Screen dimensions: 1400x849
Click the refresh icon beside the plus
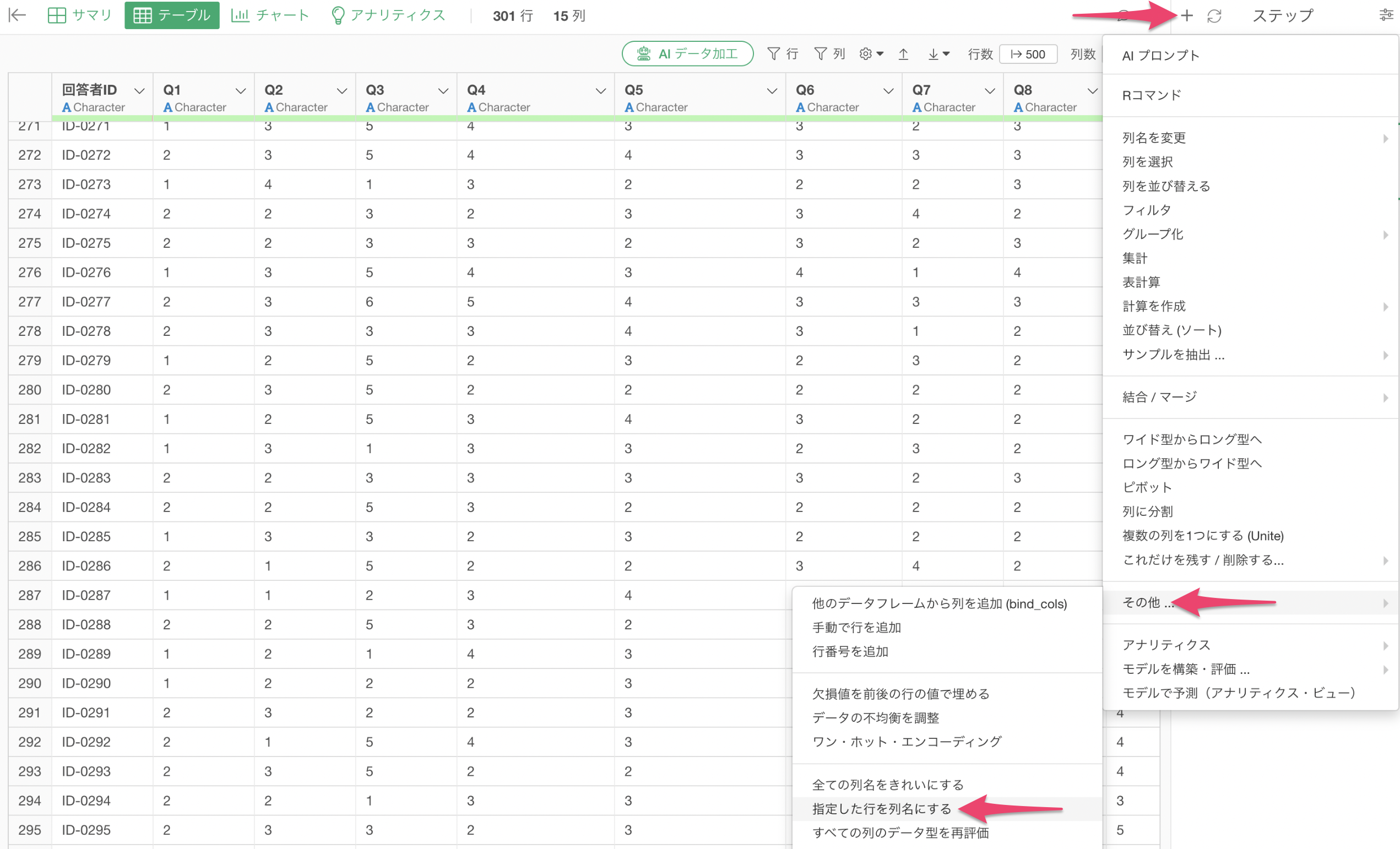coord(1214,16)
